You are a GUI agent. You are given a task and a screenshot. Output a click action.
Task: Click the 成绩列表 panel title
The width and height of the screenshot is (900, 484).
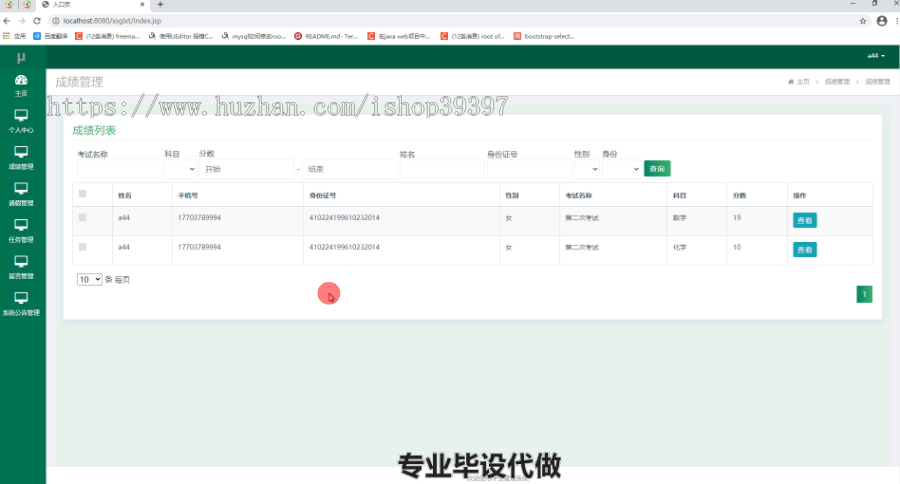point(94,130)
